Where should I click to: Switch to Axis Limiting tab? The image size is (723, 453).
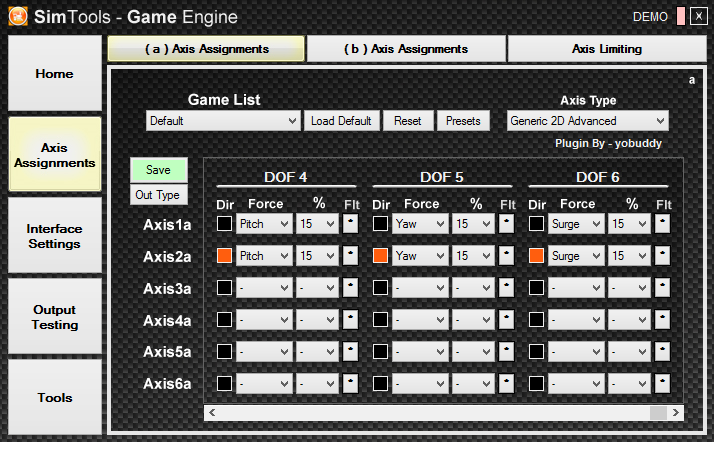tap(607, 49)
